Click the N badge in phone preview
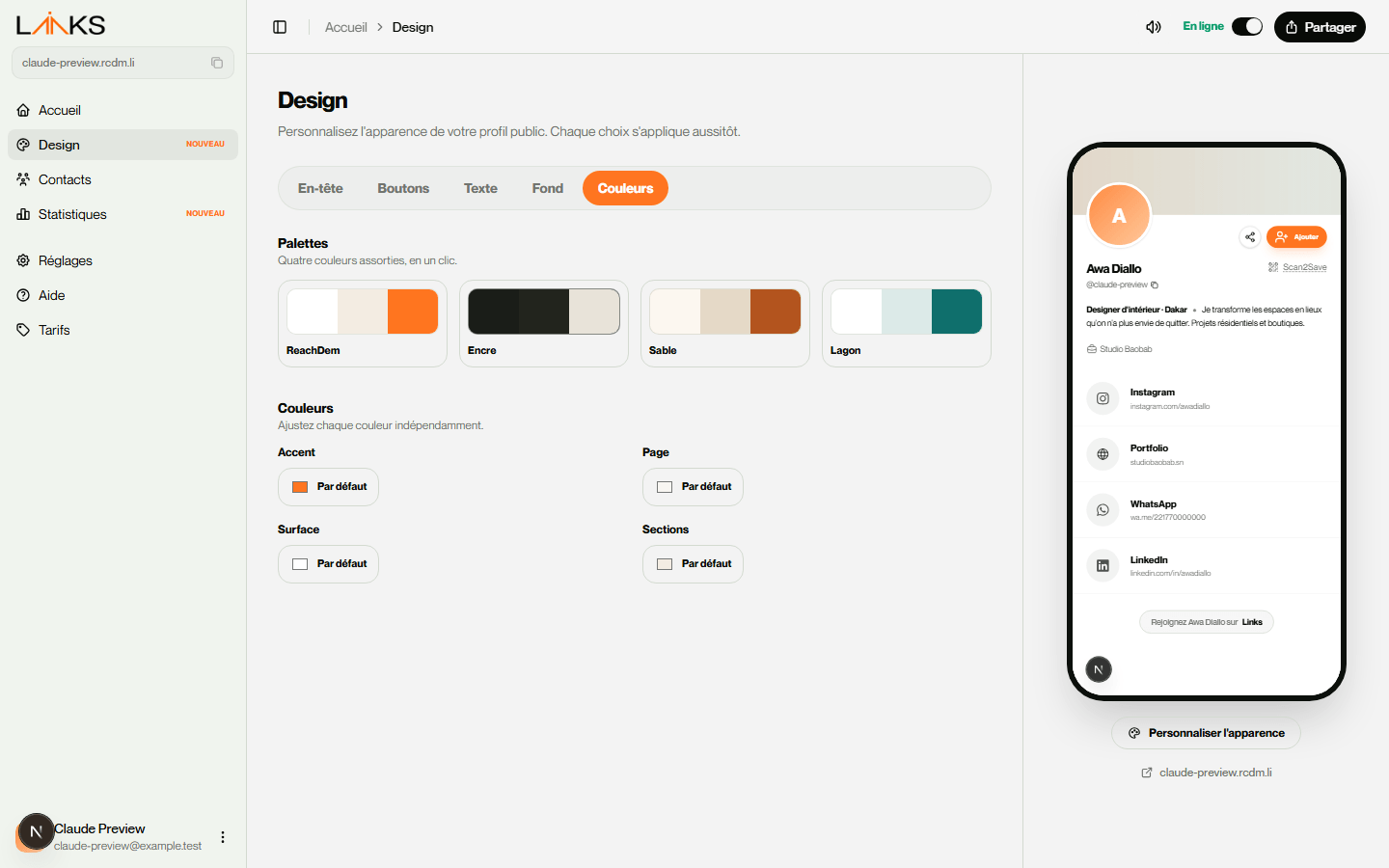Image resolution: width=1389 pixels, height=868 pixels. 1099,669
